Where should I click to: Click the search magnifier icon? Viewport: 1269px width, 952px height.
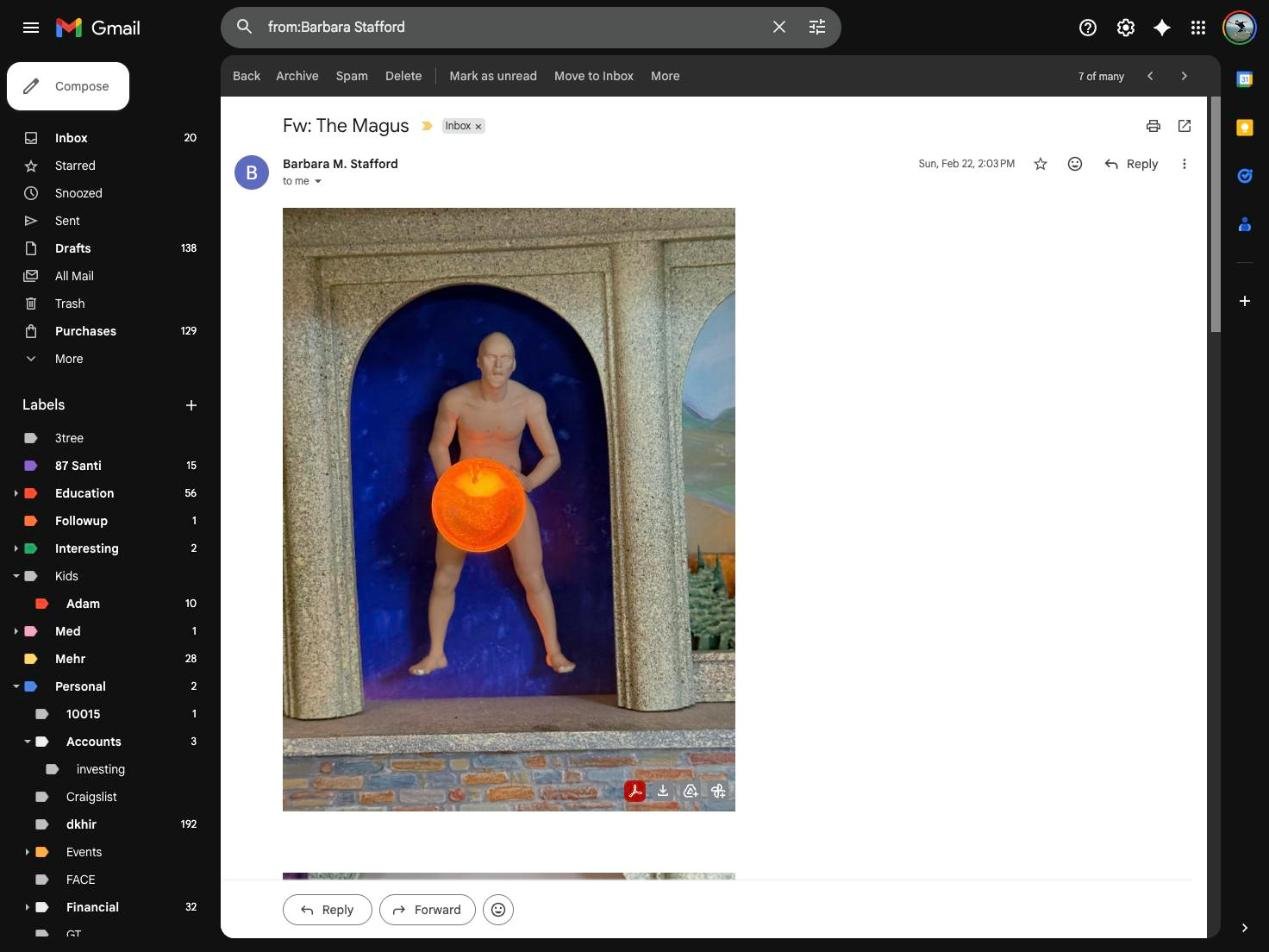point(244,27)
